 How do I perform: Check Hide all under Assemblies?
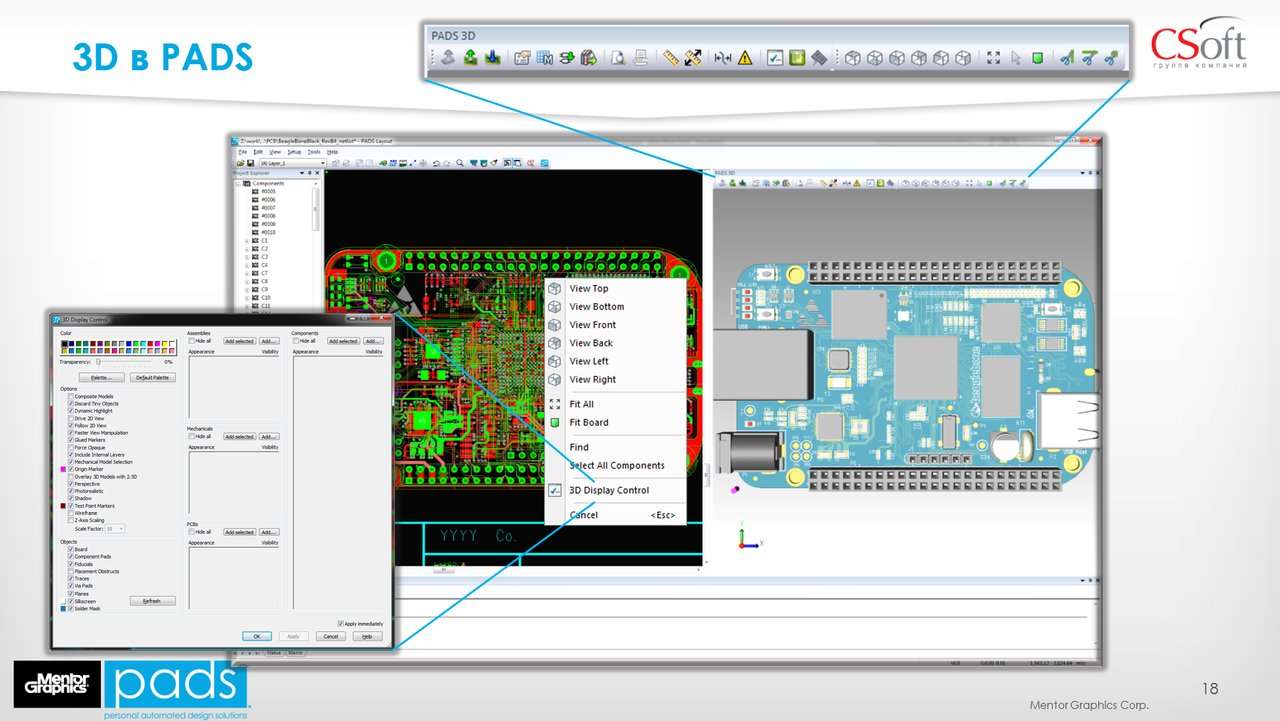[192, 341]
